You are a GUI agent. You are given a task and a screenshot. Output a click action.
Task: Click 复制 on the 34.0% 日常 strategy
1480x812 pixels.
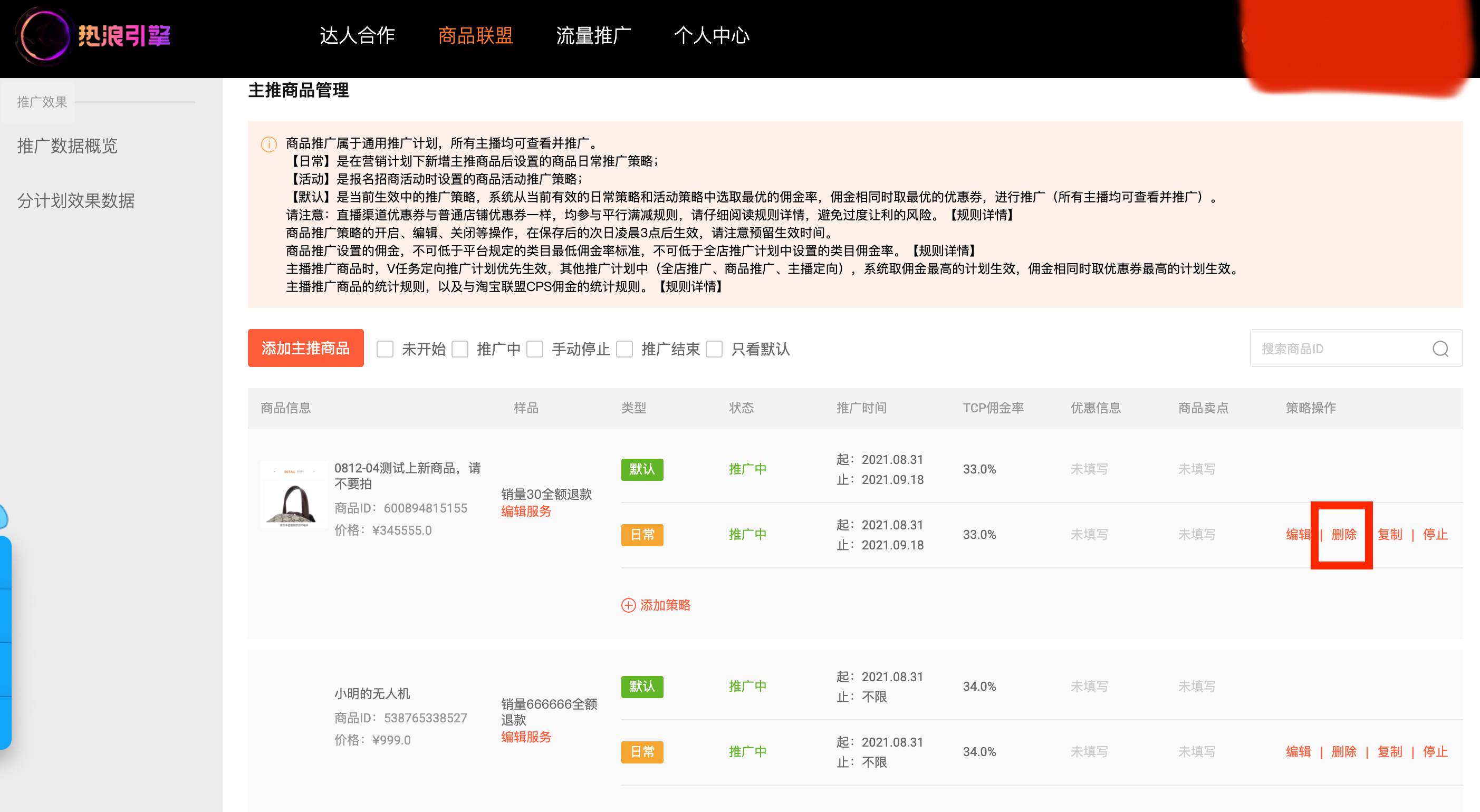pos(1389,752)
